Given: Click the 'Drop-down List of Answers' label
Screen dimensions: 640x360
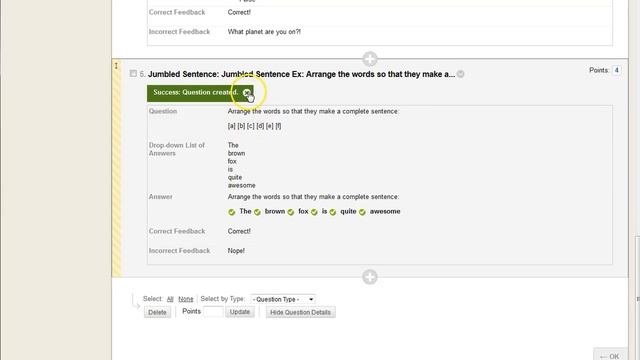Looking at the screenshot, I should point(177,149).
